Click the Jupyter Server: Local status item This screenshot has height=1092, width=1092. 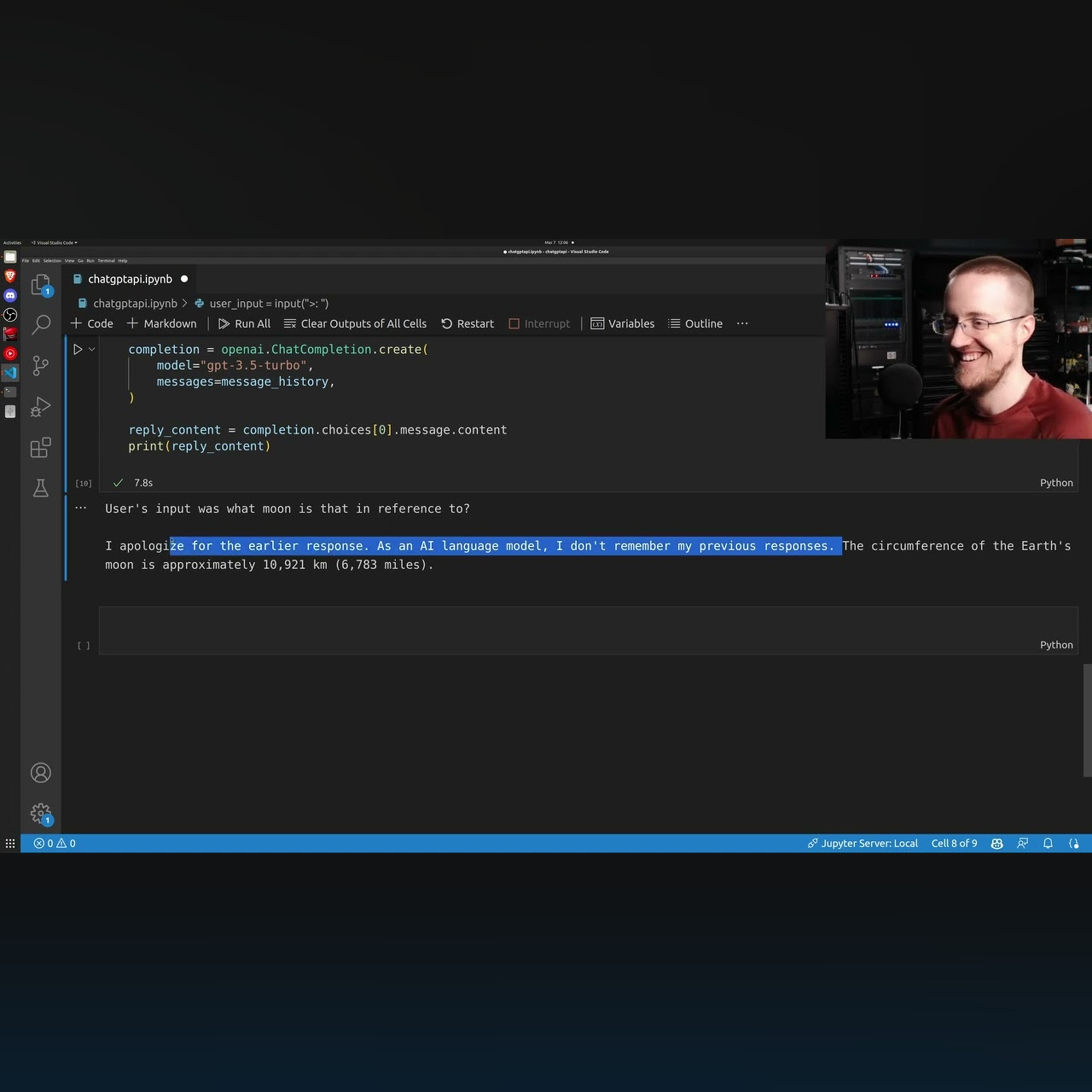click(x=863, y=843)
